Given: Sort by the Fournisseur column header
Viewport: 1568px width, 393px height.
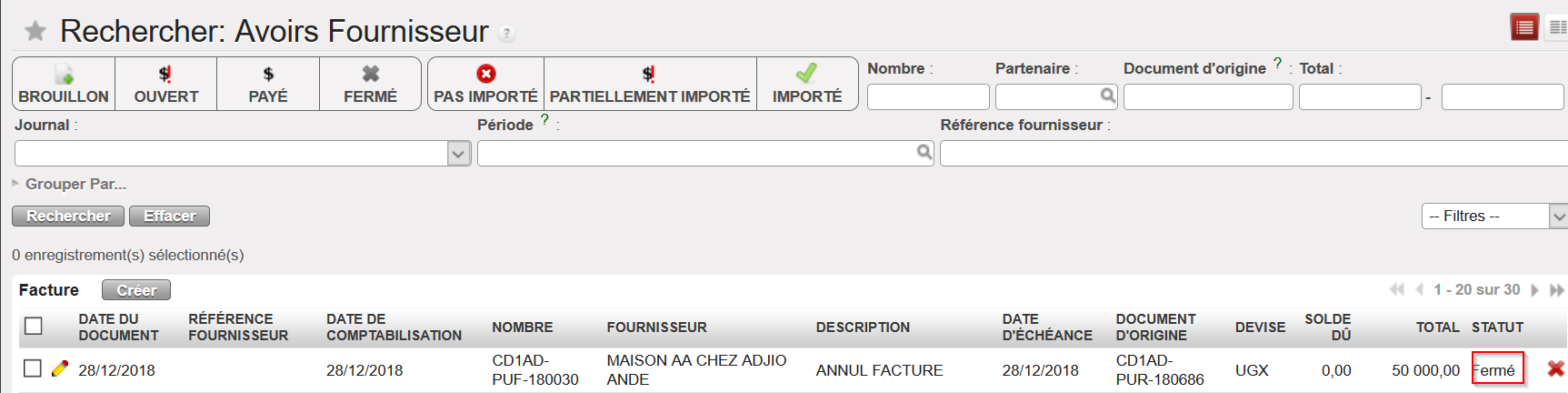Looking at the screenshot, I should click(x=656, y=327).
